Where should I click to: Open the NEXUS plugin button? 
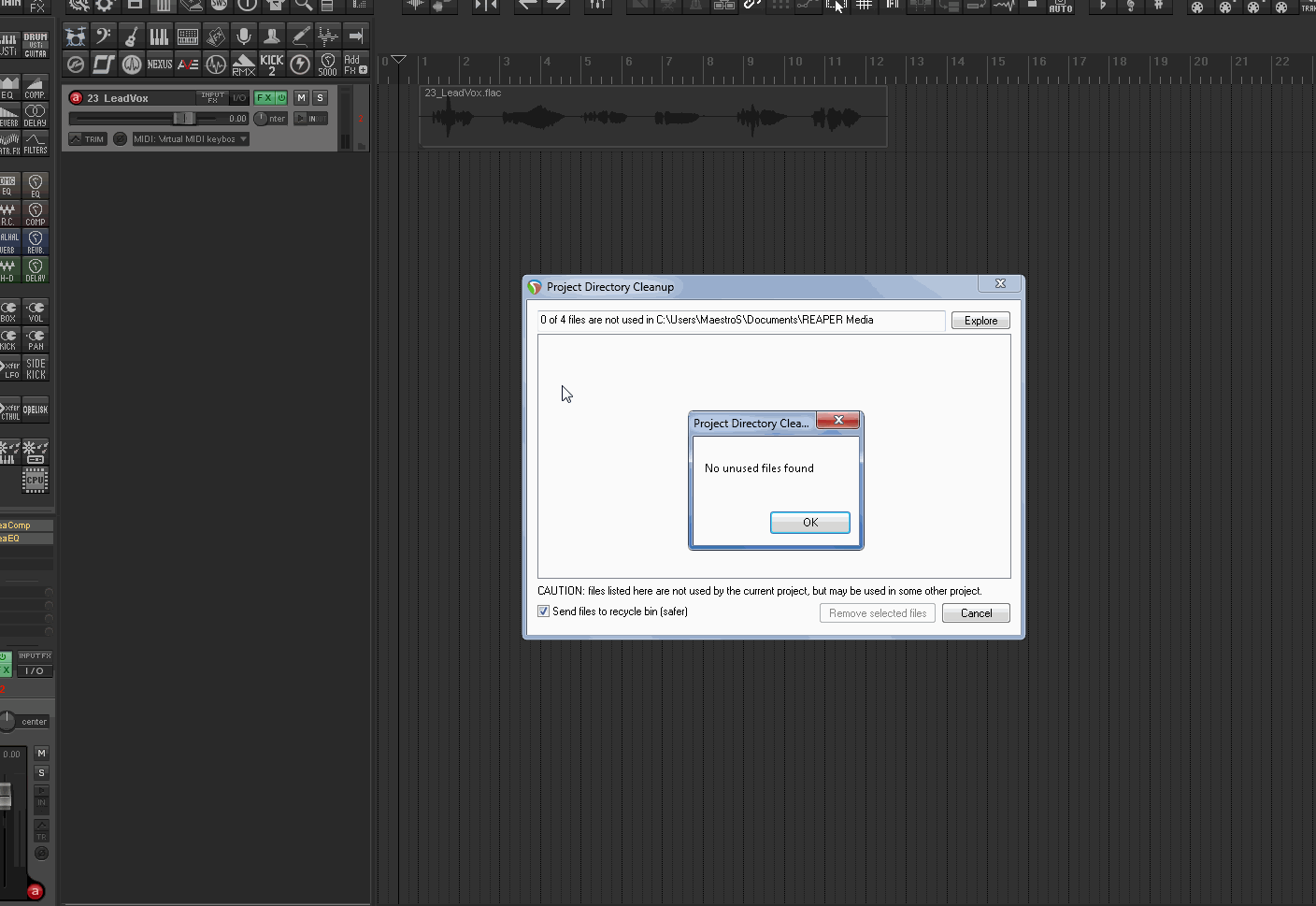click(160, 65)
